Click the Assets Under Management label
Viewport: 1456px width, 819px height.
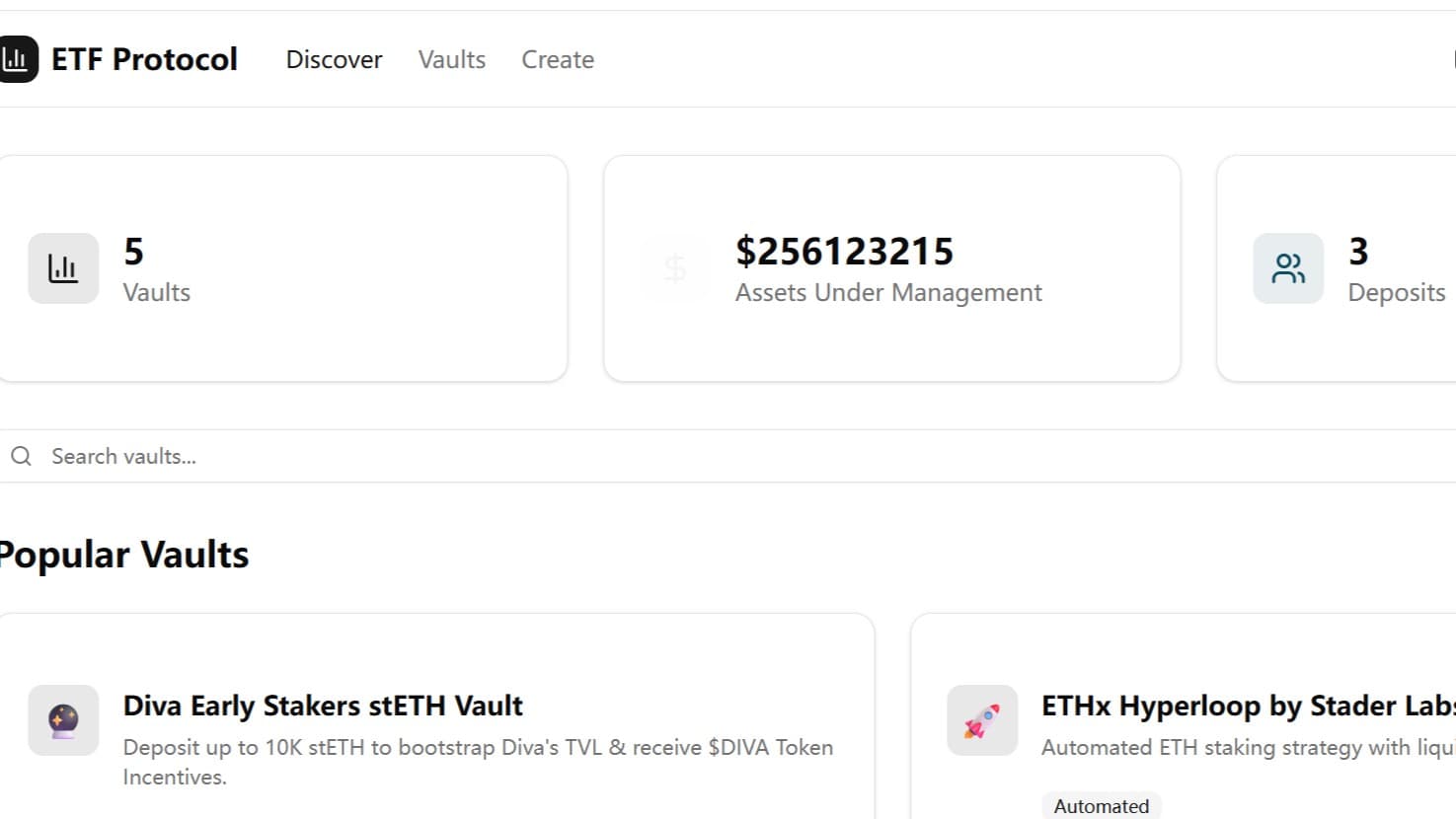tap(888, 292)
